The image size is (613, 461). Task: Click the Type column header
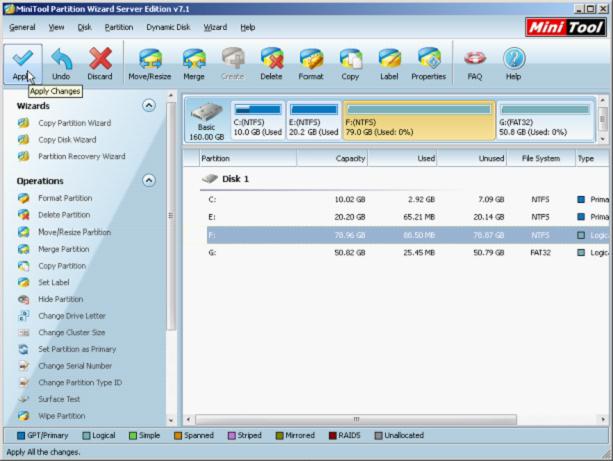(x=592, y=158)
